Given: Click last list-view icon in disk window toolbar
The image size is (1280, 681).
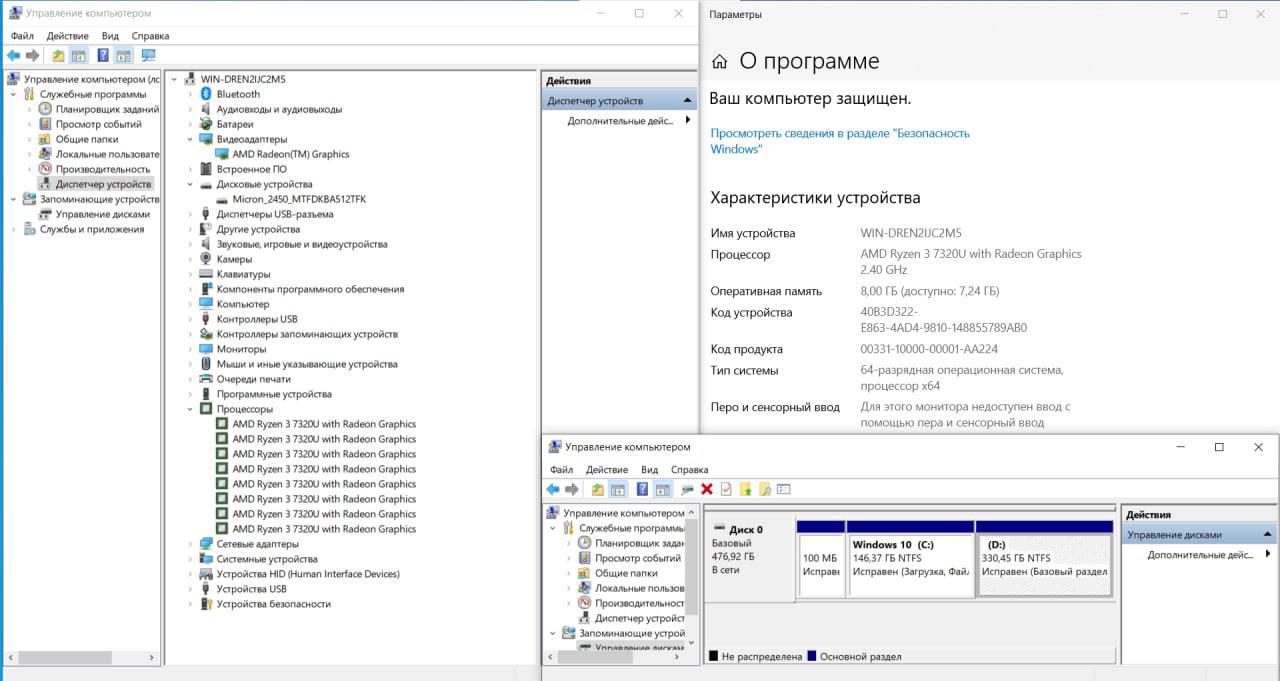Looking at the screenshot, I should pyautogui.click(x=784, y=489).
